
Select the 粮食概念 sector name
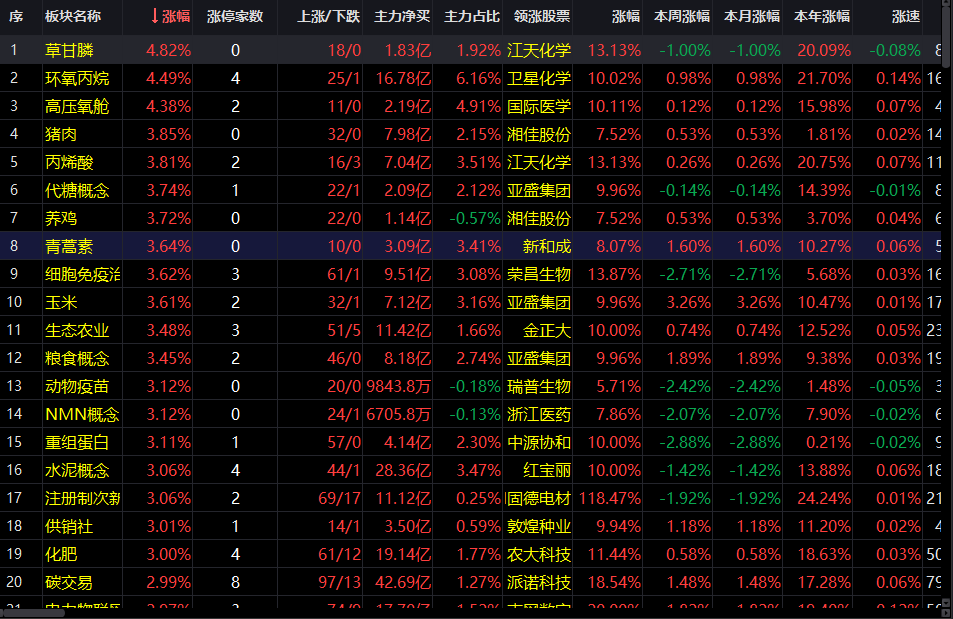click(77, 358)
